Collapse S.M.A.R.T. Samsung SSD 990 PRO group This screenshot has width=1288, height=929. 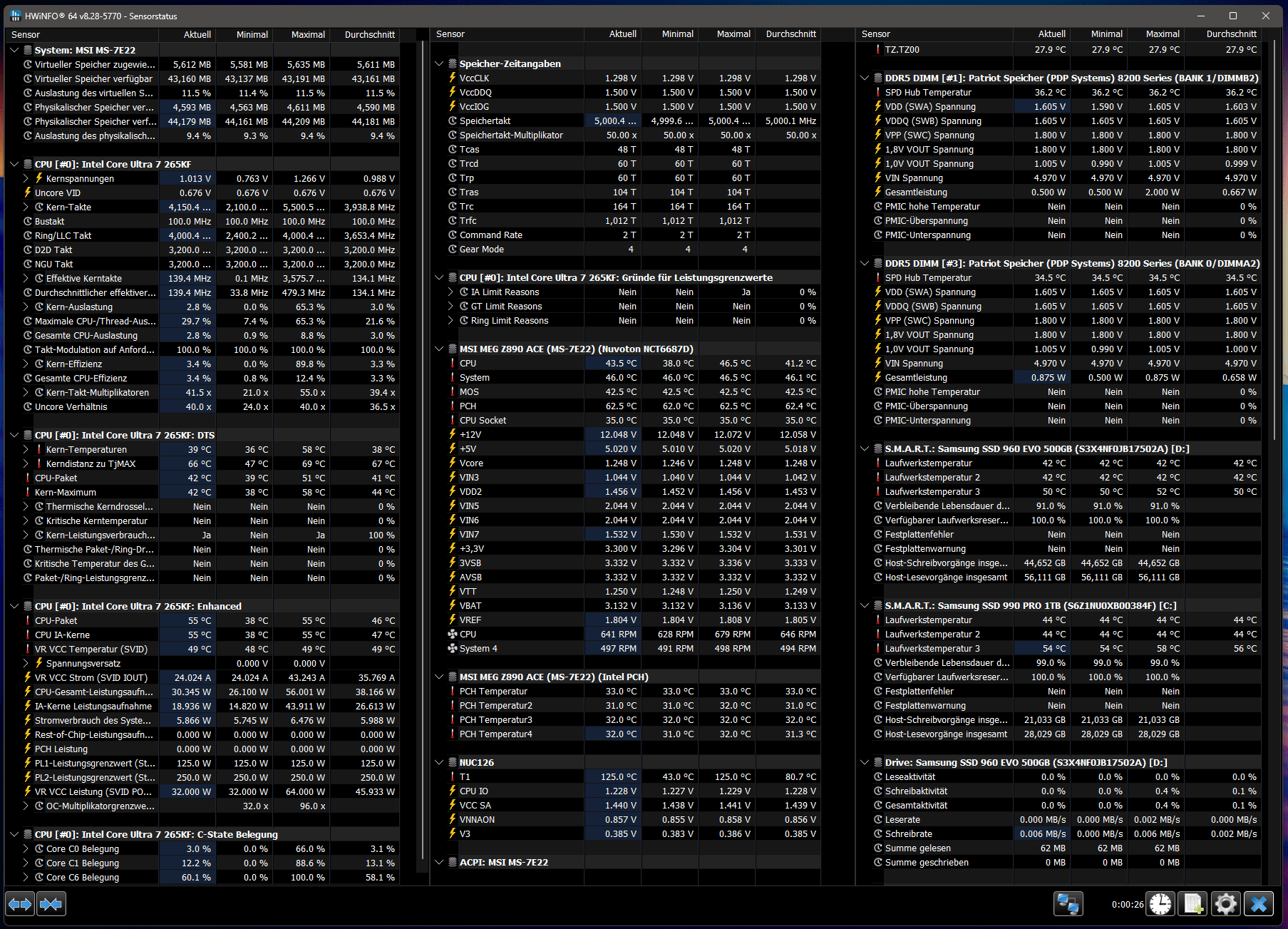click(x=865, y=606)
